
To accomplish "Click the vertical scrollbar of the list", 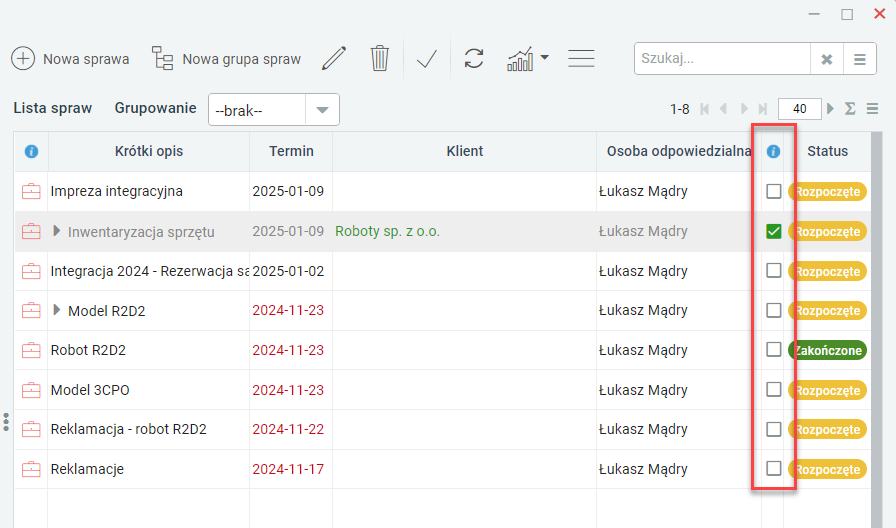I will (877, 330).
